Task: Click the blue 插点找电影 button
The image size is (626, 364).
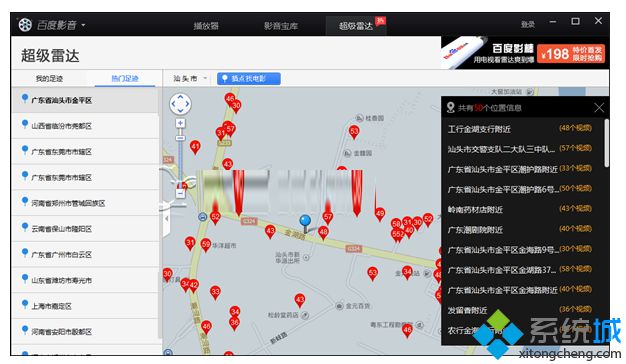Action: click(x=249, y=79)
